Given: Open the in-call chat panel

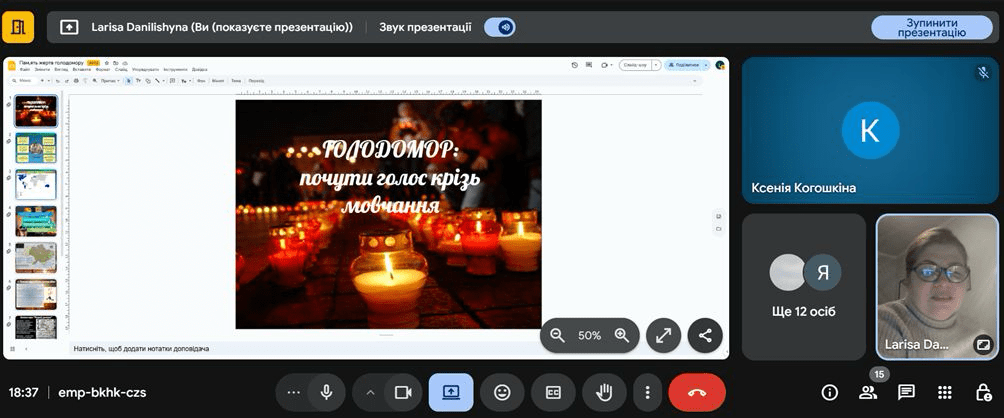Looking at the screenshot, I should click(x=906, y=393).
